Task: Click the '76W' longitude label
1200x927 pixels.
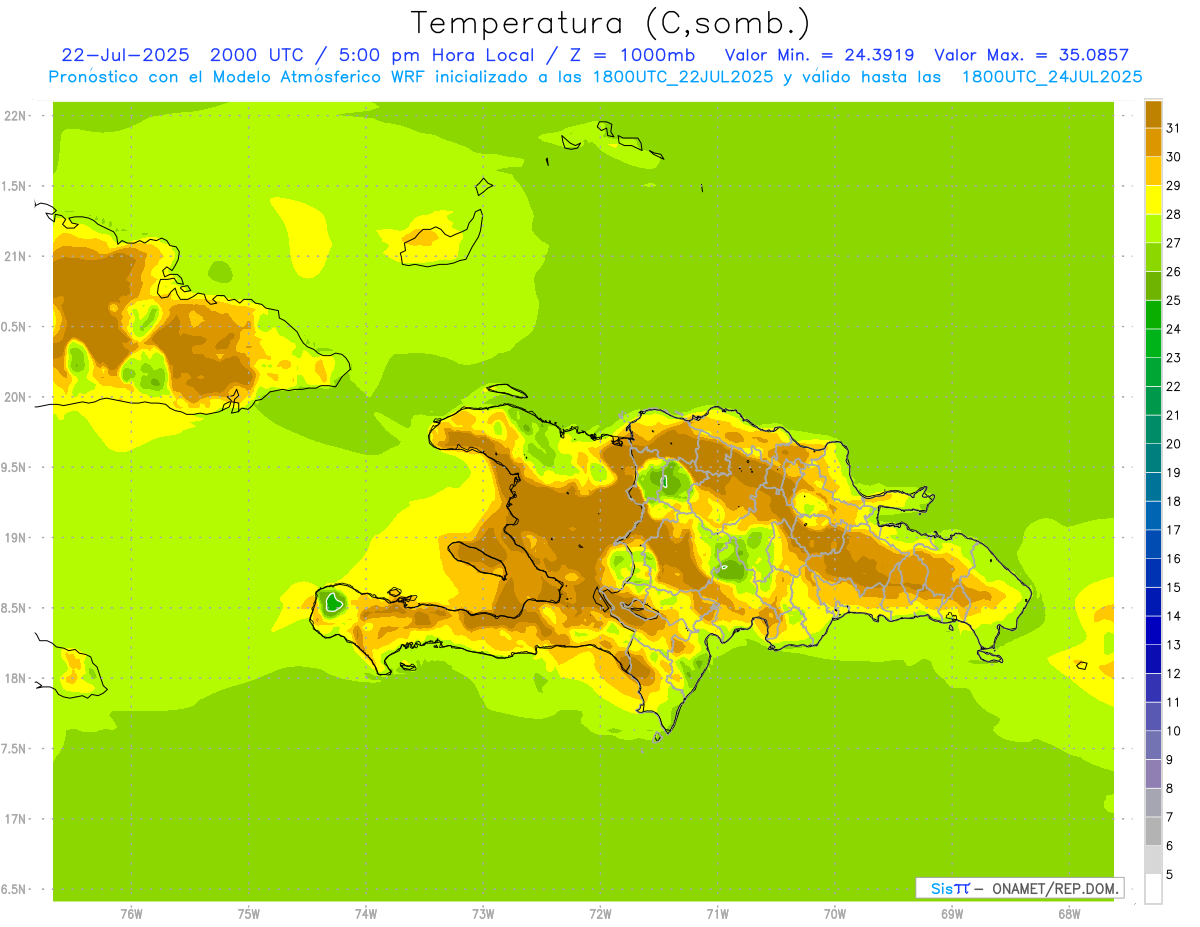Action: 131,914
